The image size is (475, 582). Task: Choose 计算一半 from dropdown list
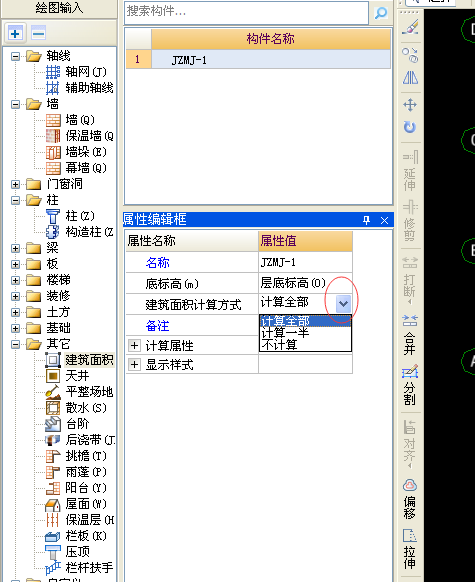(x=305, y=333)
